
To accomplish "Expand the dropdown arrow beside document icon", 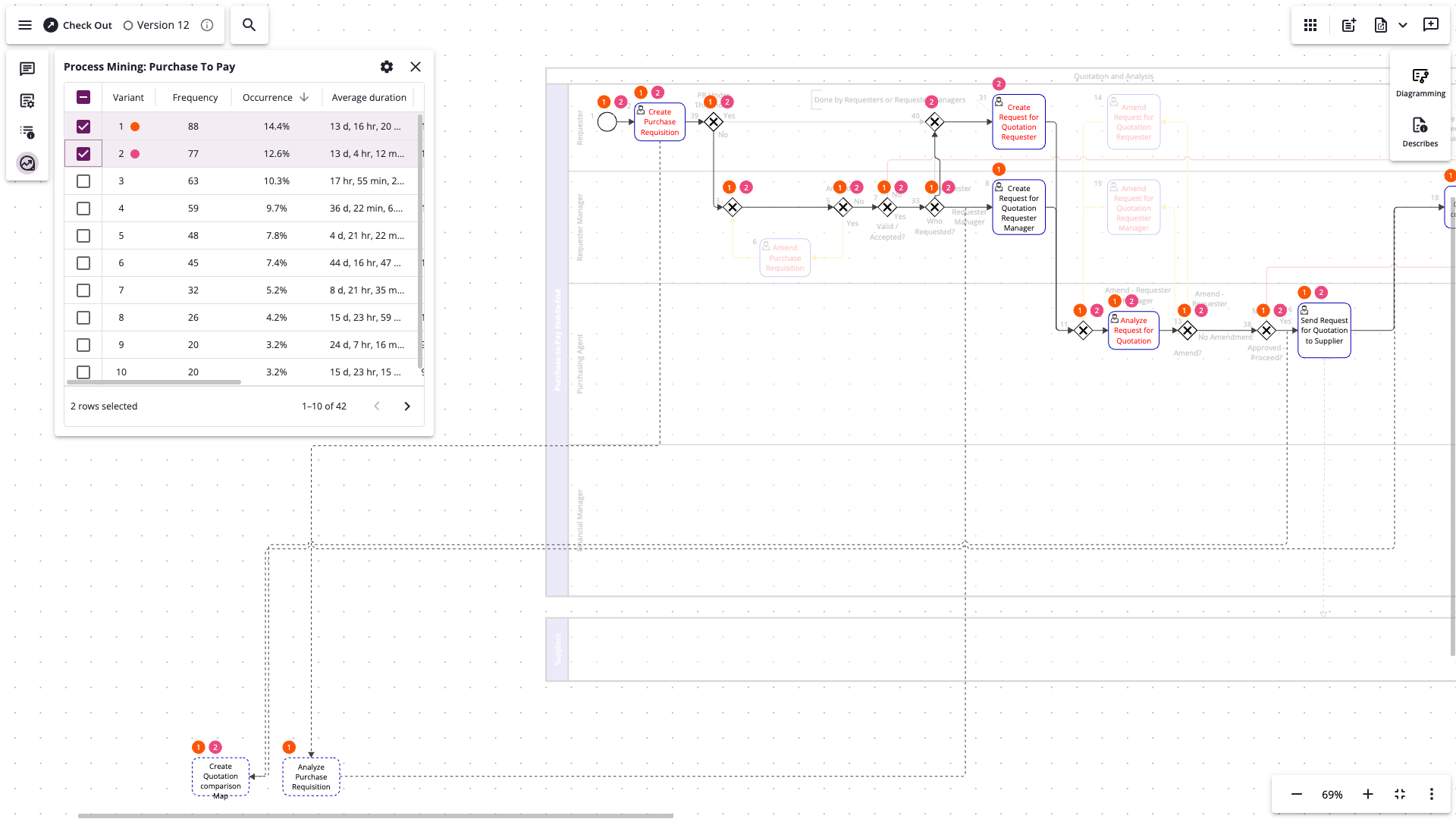I will coord(1403,25).
